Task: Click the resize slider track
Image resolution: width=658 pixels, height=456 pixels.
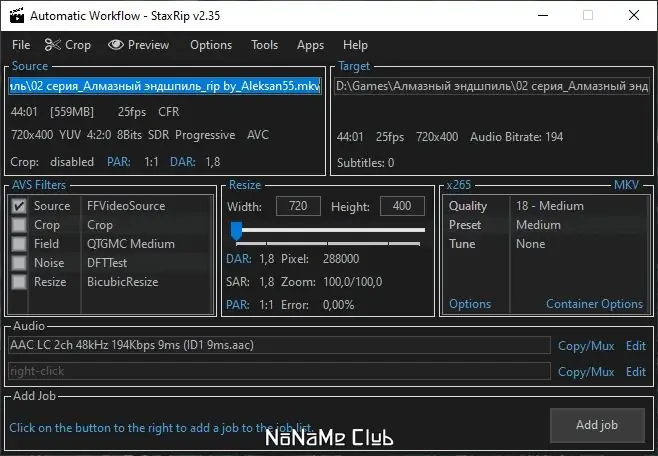Action: [x=334, y=230]
